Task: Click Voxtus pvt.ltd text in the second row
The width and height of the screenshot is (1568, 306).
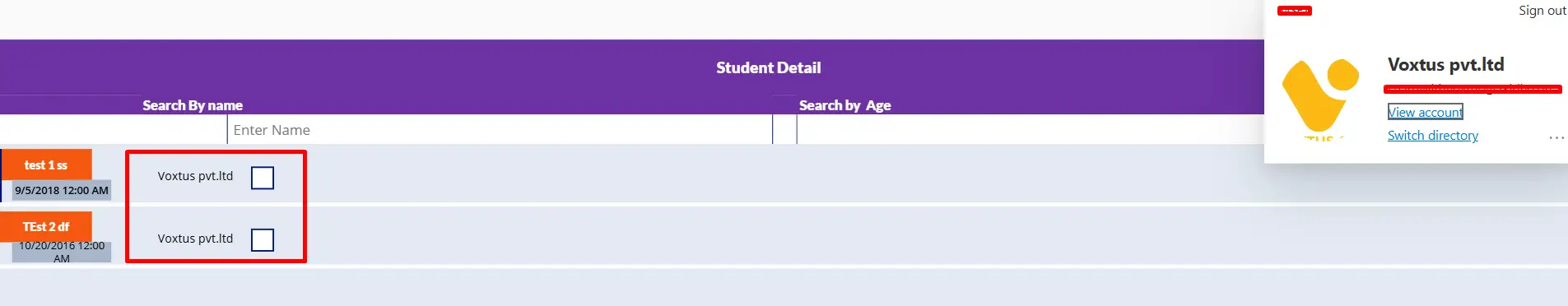Action: (195, 239)
